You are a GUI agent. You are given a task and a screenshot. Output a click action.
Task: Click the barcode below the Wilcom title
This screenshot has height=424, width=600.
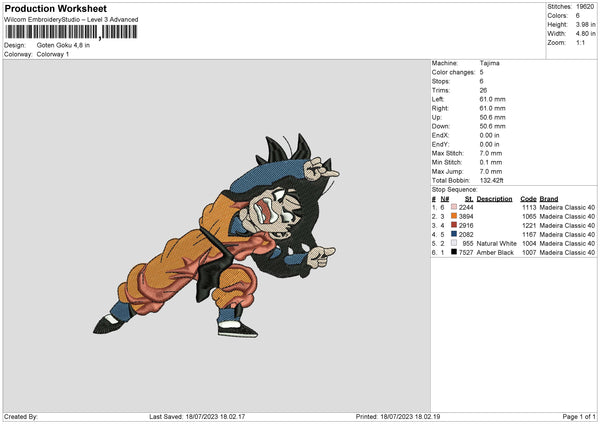[x=71, y=32]
